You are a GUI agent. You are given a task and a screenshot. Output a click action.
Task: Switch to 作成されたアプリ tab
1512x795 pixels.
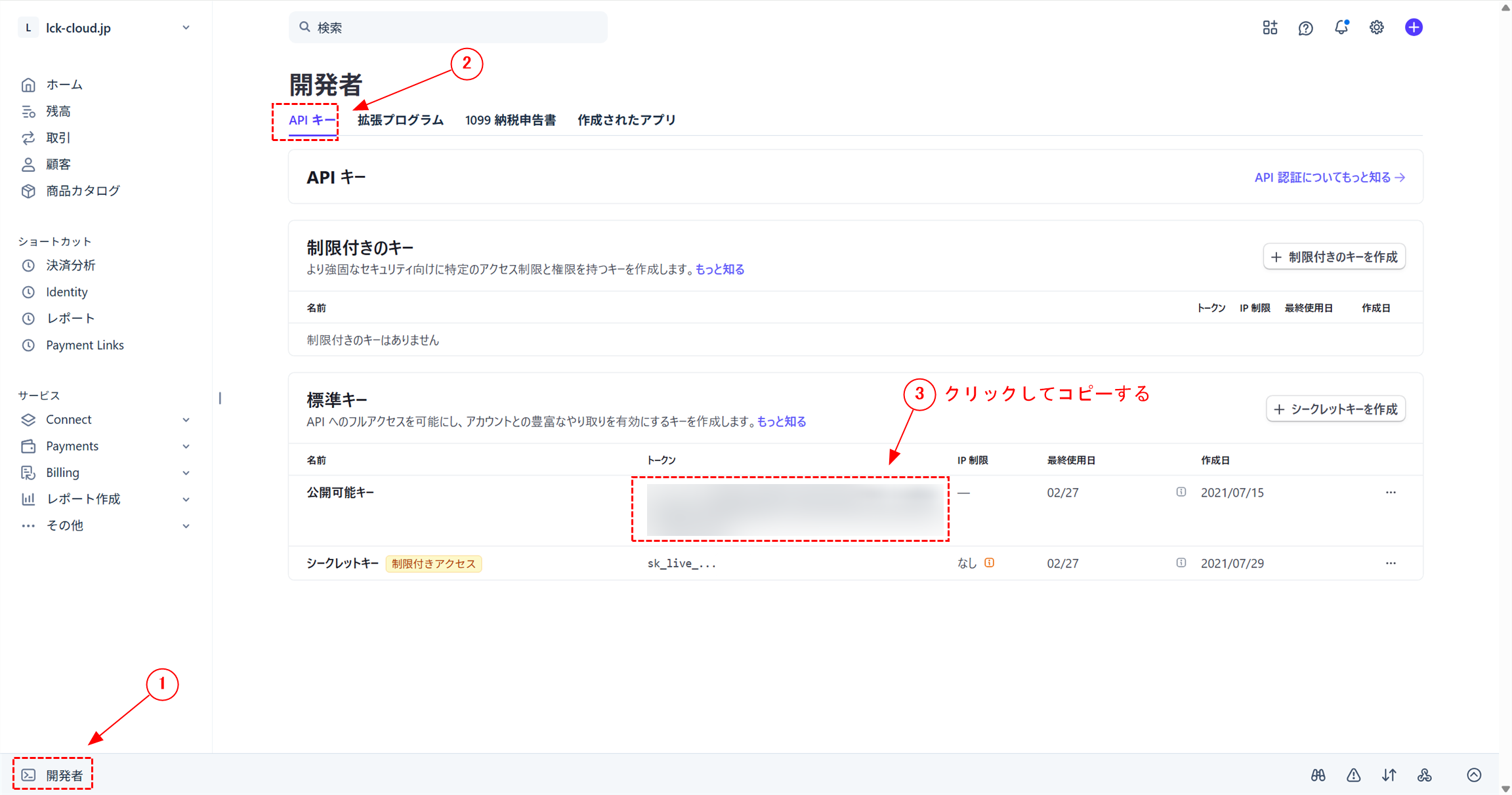627,121
